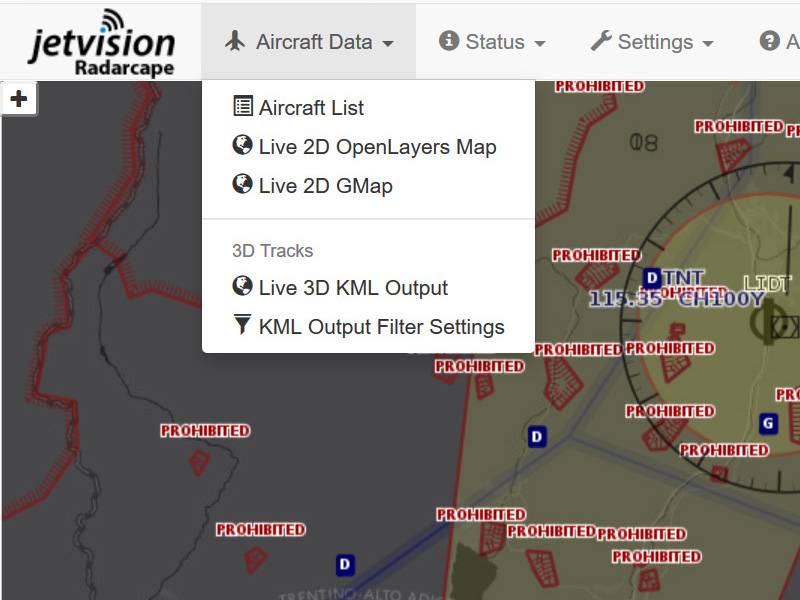Click the LIDT airport label
Screen dimensions: 800x600
pyautogui.click(x=767, y=284)
